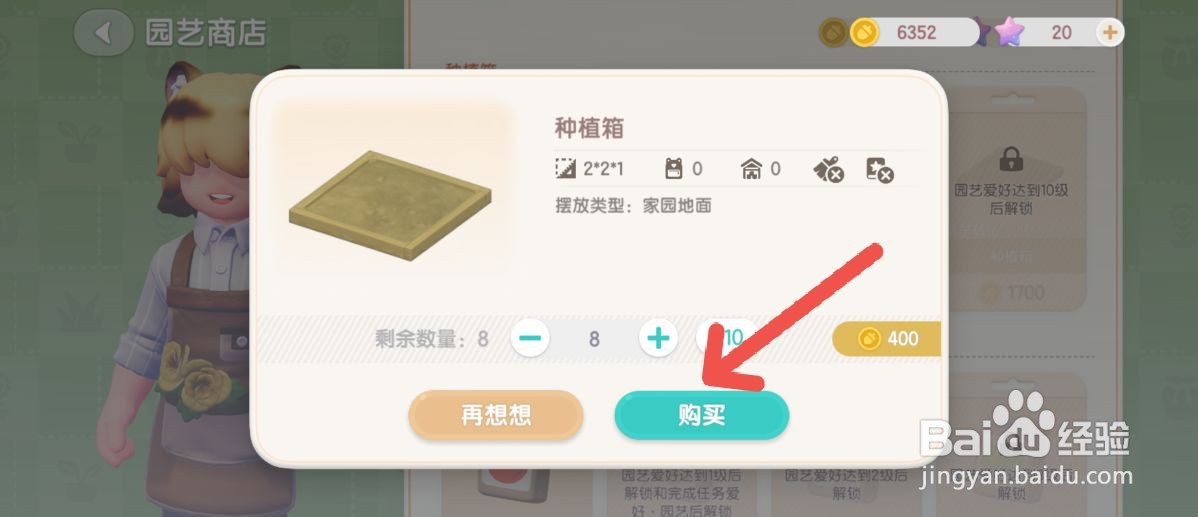The width and height of the screenshot is (1198, 517).
Task: Tap the 园艺商店 shop title
Action: pyautogui.click(x=206, y=33)
